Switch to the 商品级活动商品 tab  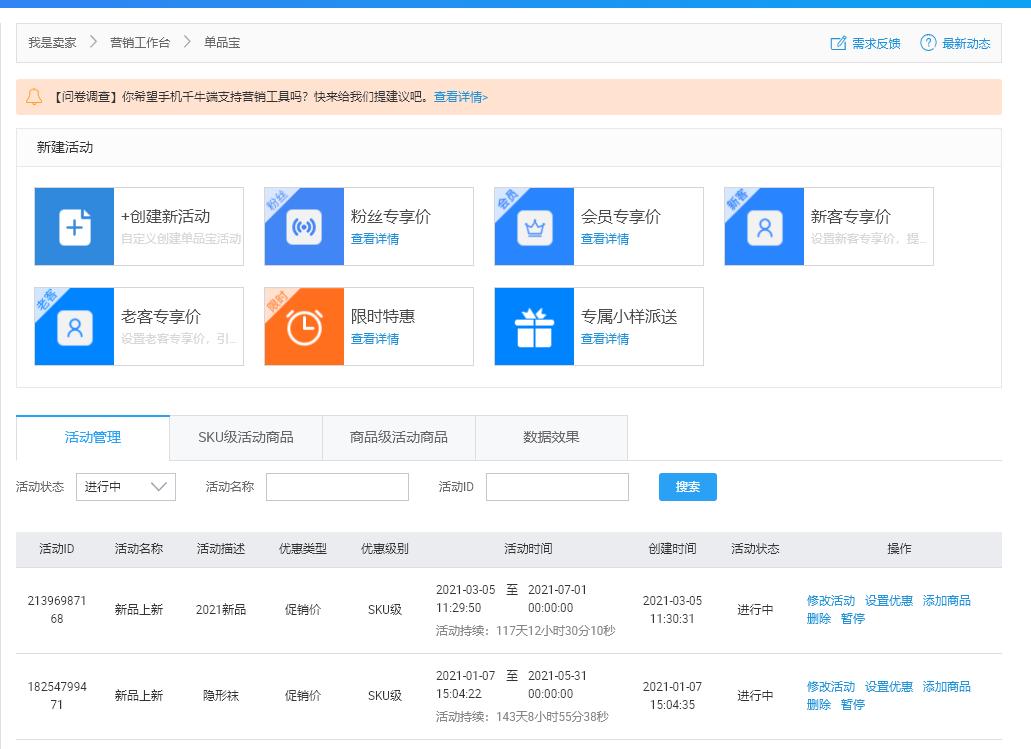pos(398,437)
